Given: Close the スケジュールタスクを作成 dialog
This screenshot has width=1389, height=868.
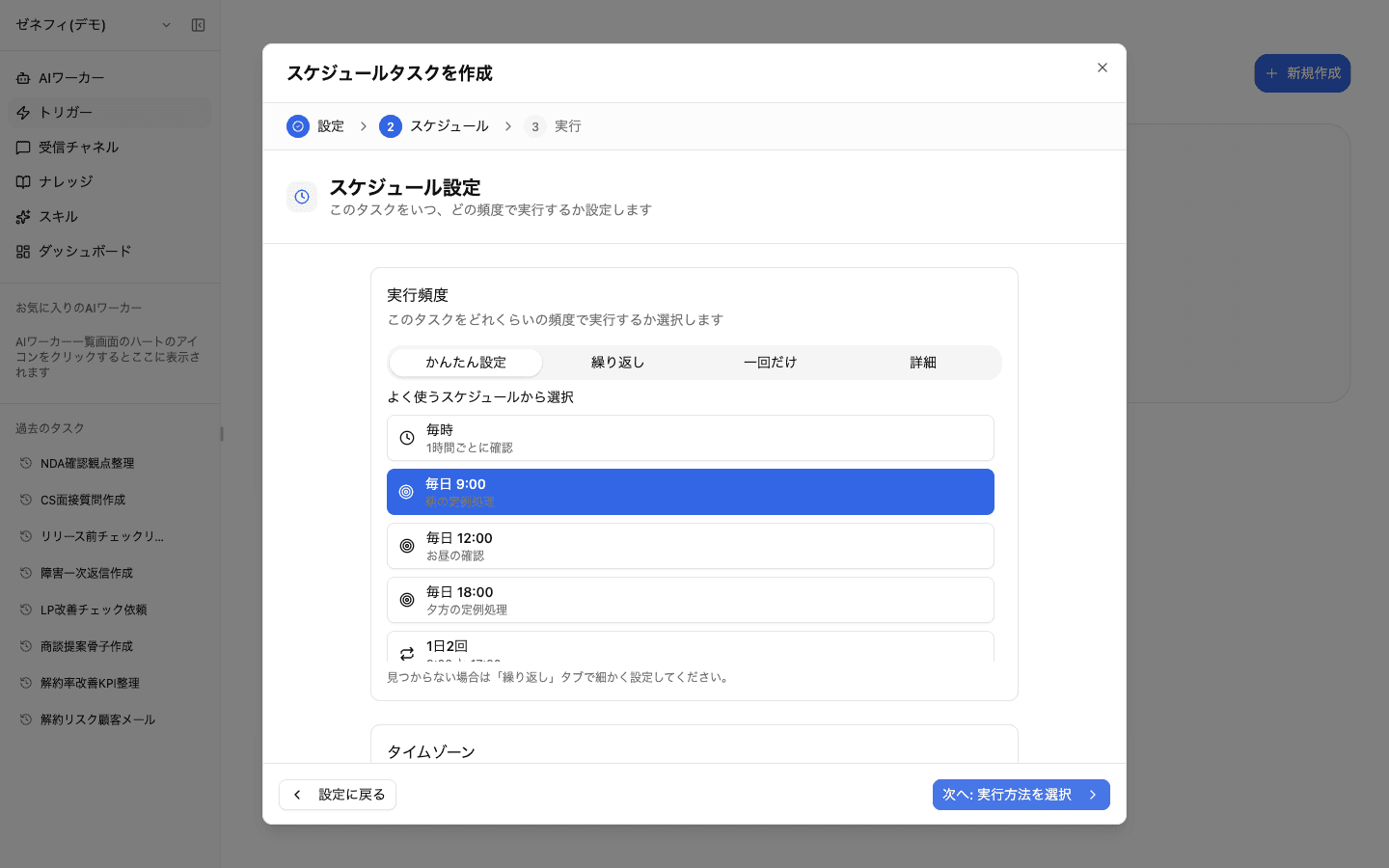Looking at the screenshot, I should click(1103, 68).
